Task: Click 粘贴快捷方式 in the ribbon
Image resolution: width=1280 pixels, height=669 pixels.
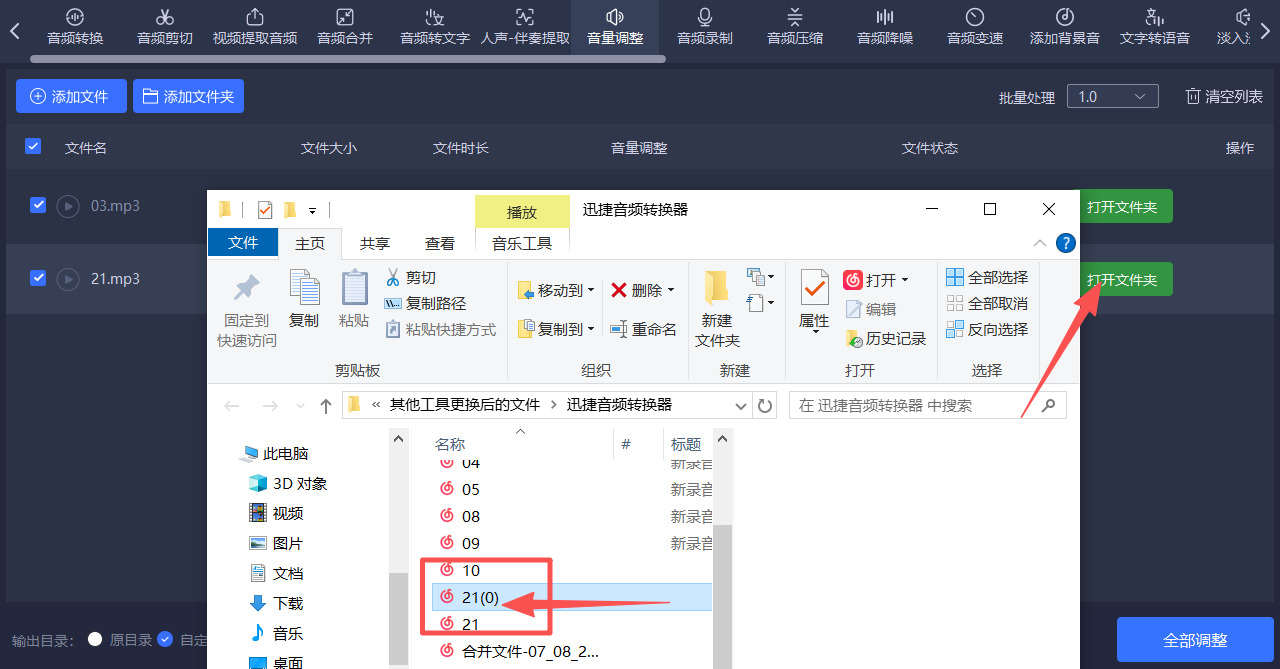Action: (x=440, y=329)
